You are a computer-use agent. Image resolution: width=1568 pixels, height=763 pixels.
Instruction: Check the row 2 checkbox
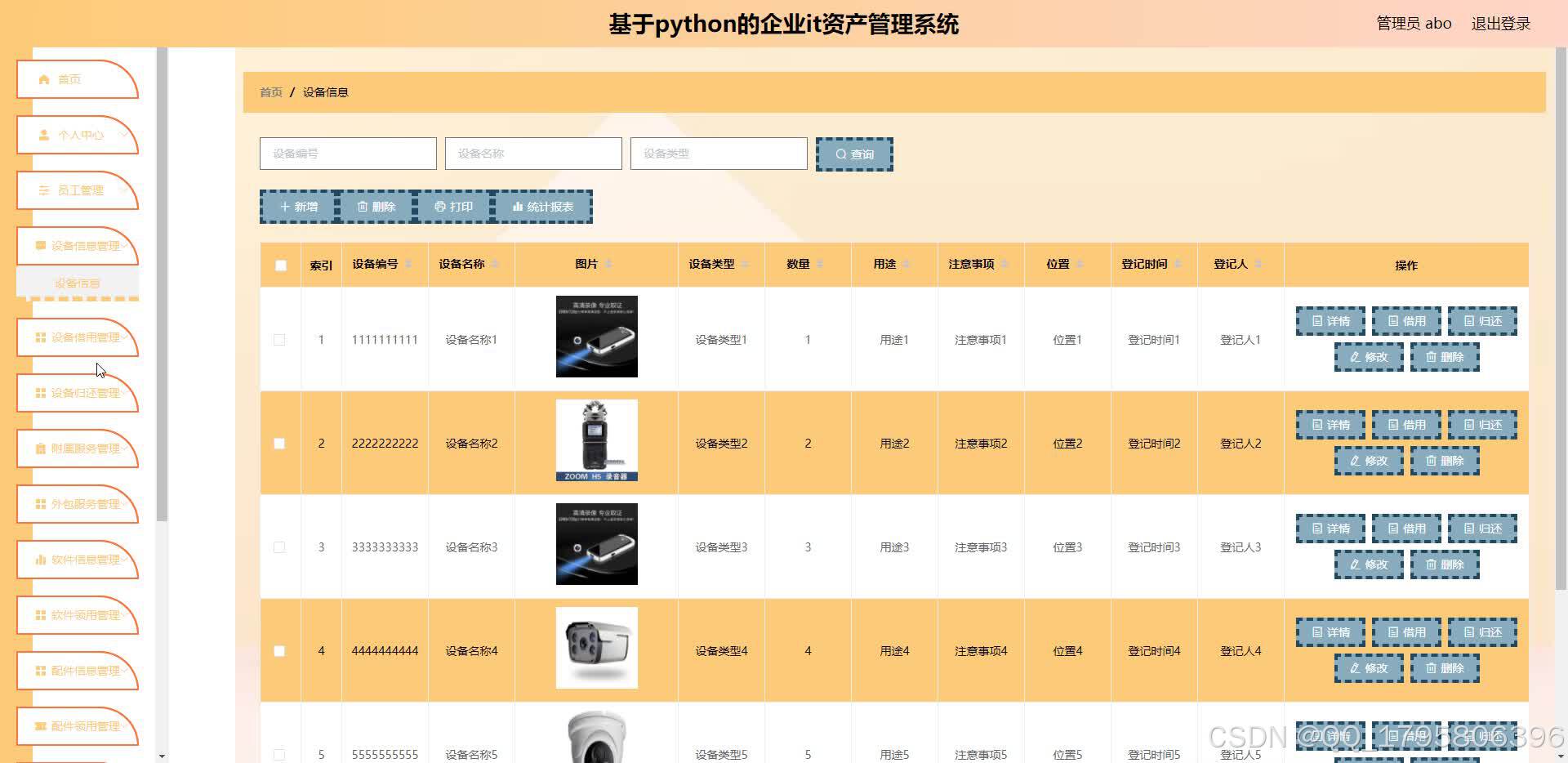pos(279,444)
